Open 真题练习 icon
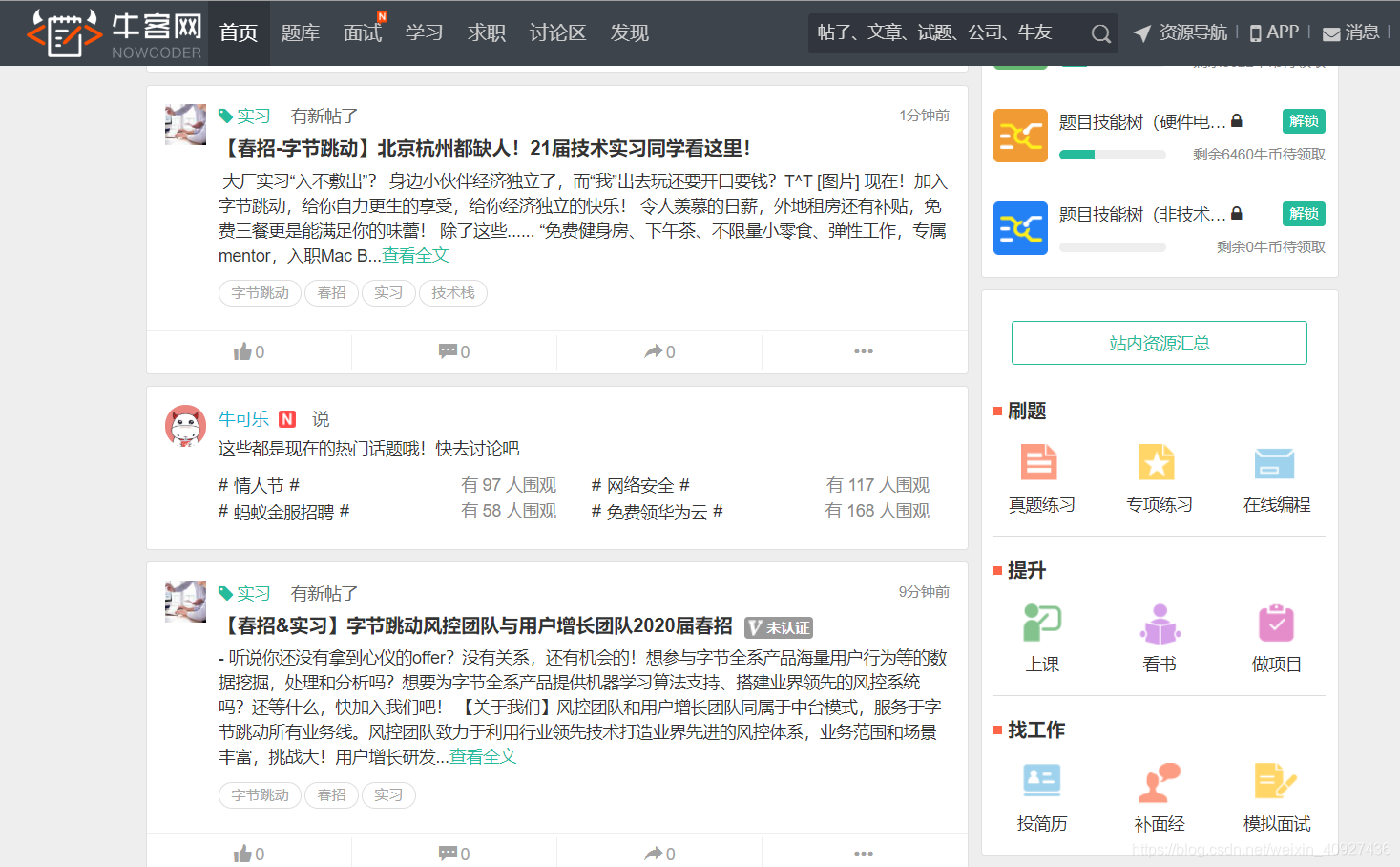The height and width of the screenshot is (867, 1400). point(1039,463)
